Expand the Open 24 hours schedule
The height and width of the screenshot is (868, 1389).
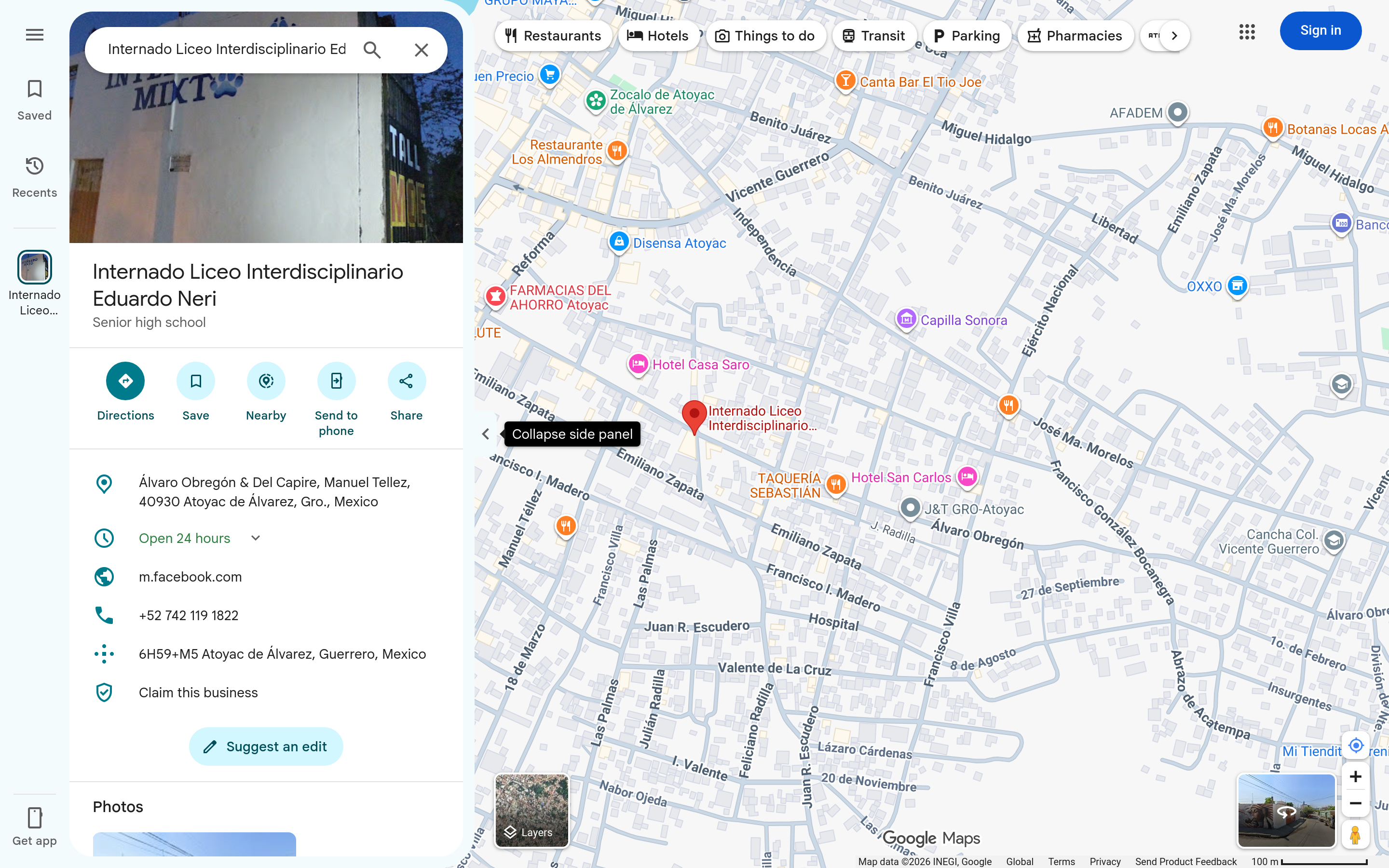(256, 538)
